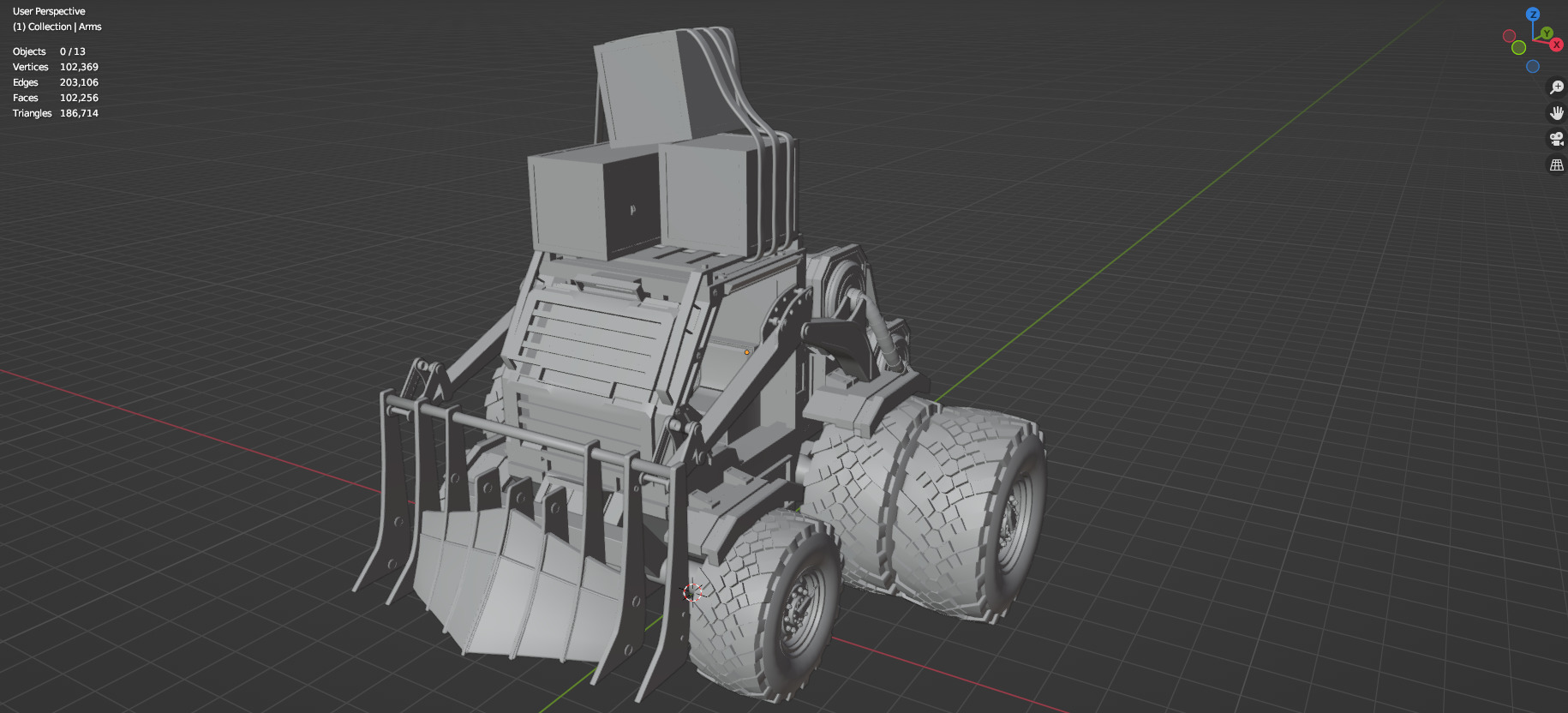The image size is (1568, 713).
Task: Click the 'User Perspective' text overlay
Action: pyautogui.click(x=49, y=11)
